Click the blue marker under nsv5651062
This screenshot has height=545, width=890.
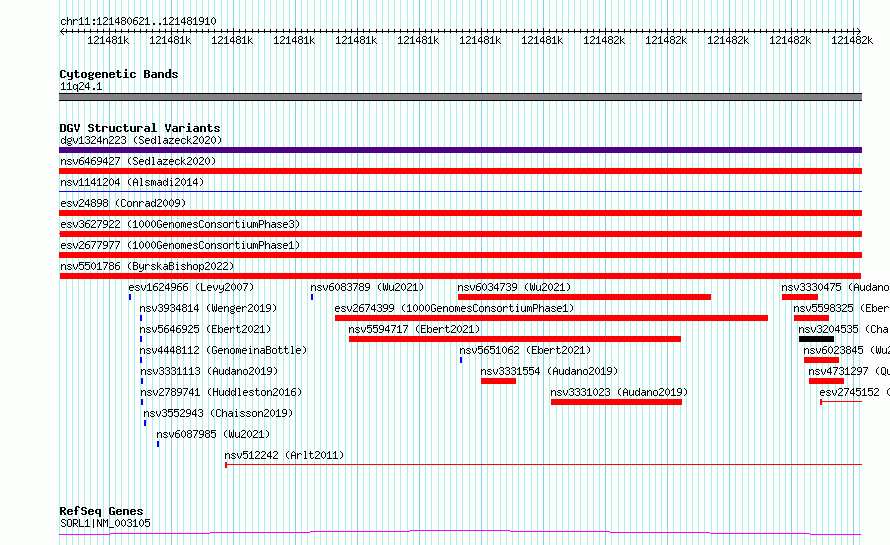tap(461, 360)
